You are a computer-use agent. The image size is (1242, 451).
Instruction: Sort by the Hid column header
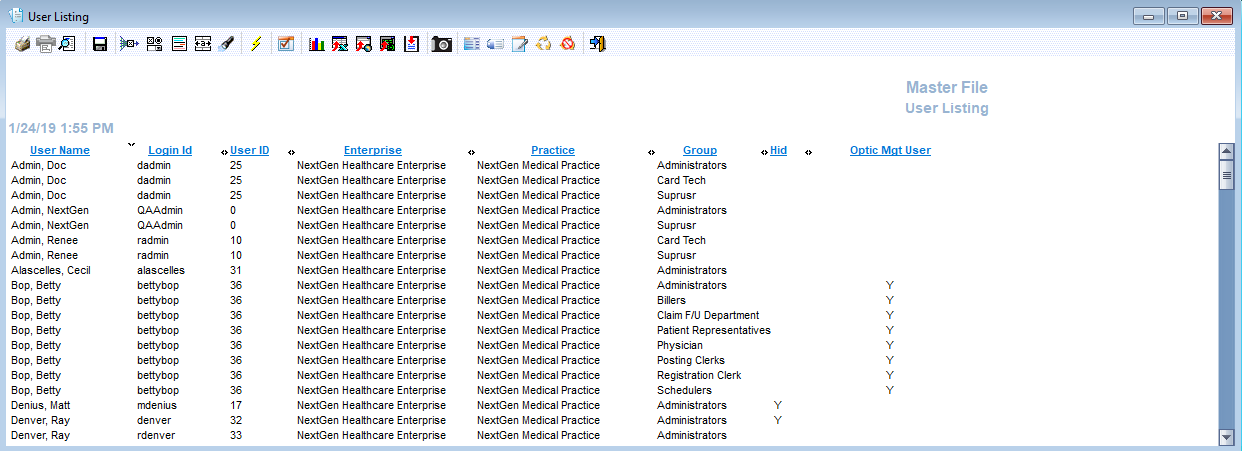(x=778, y=150)
